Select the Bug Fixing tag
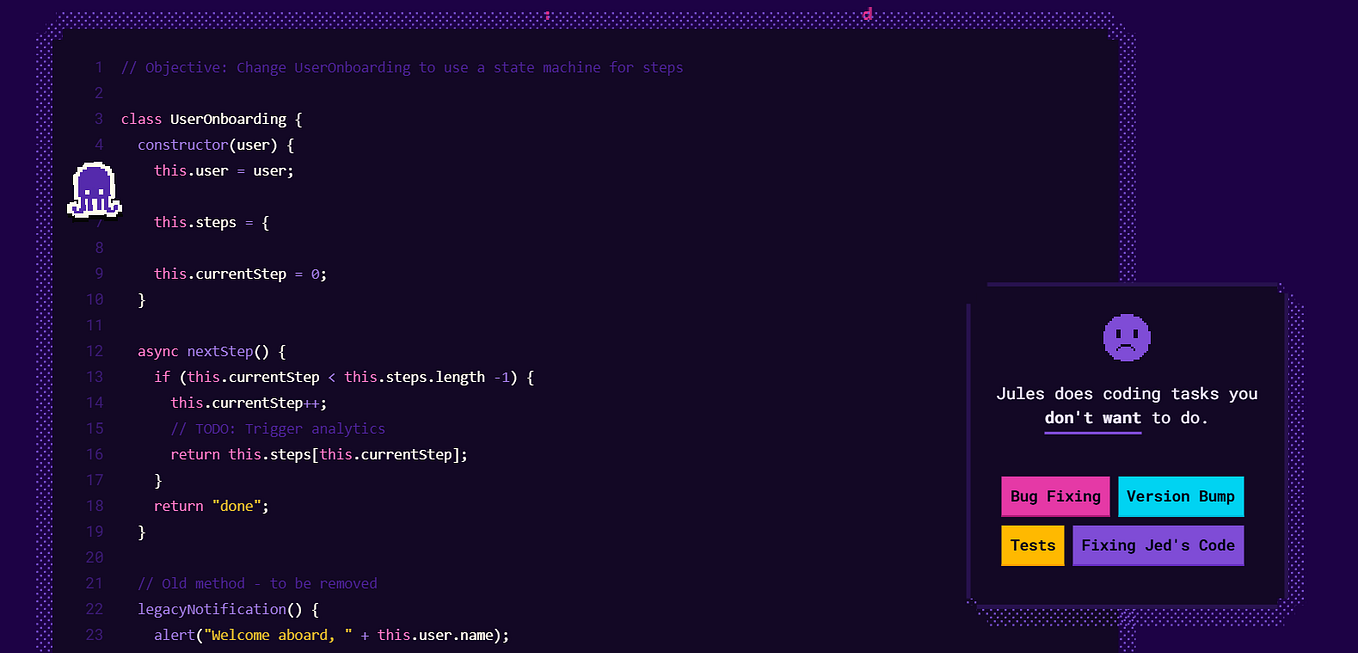The width and height of the screenshot is (1358, 653). pyautogui.click(x=1055, y=496)
